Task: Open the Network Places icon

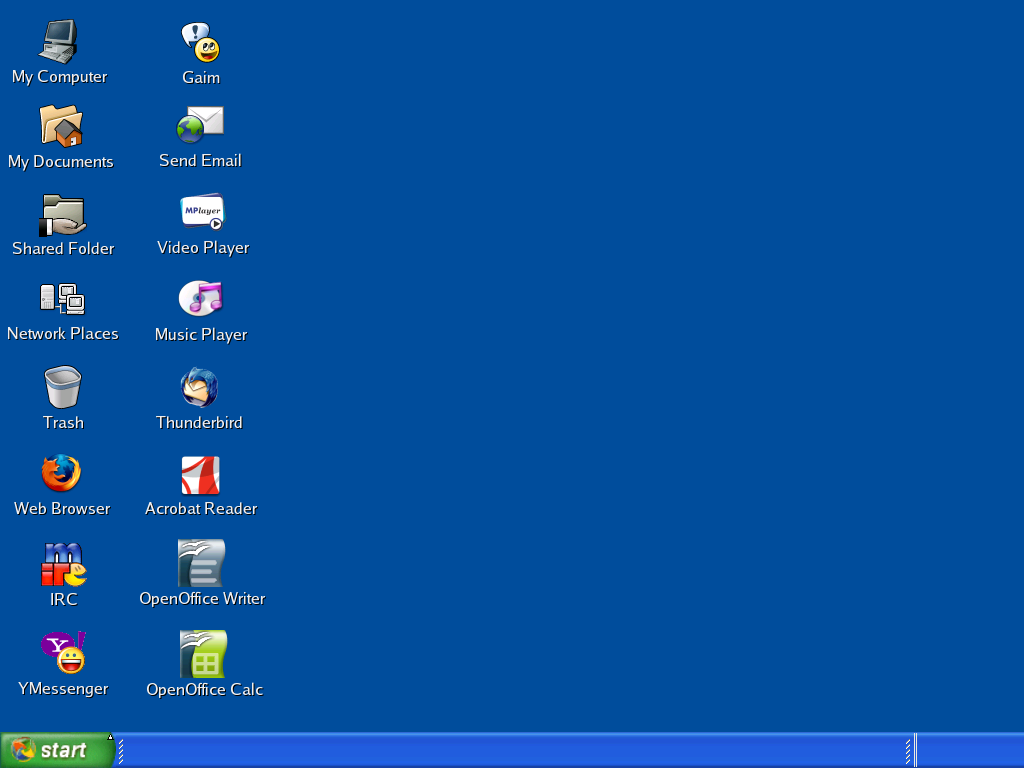Action: [x=62, y=299]
